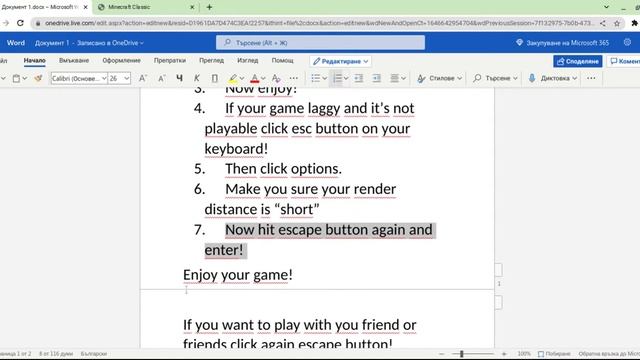
Task: Expand the font color options arrow
Action: (x=263, y=78)
